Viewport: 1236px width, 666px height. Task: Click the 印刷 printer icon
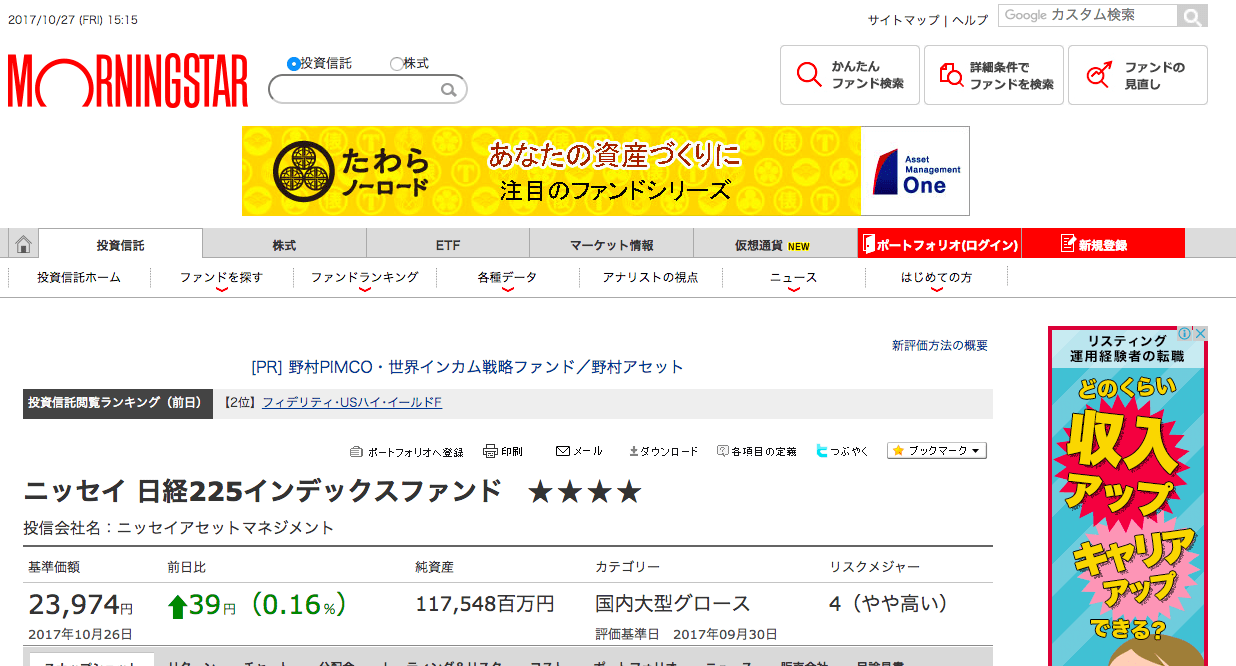point(489,450)
